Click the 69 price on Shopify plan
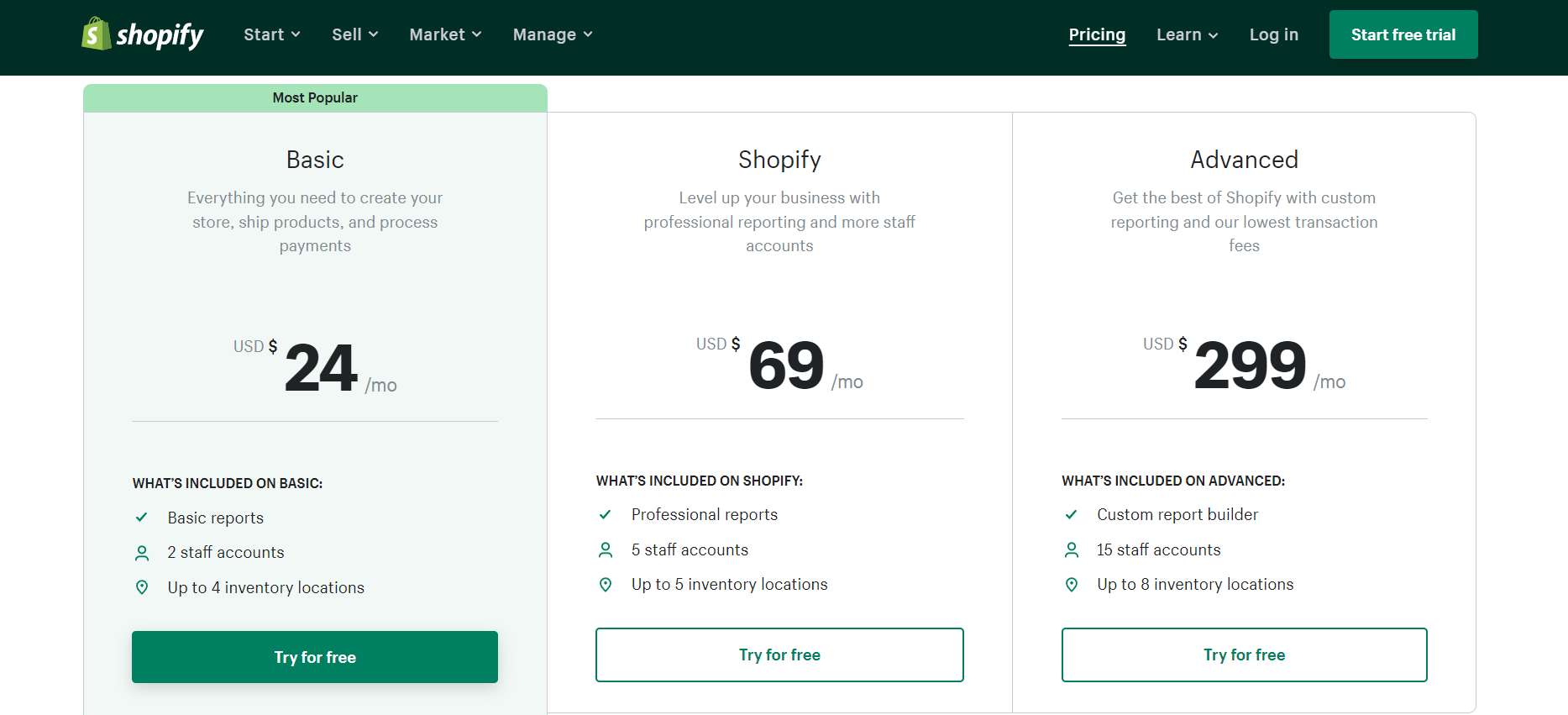The height and width of the screenshot is (715, 1568). click(786, 365)
